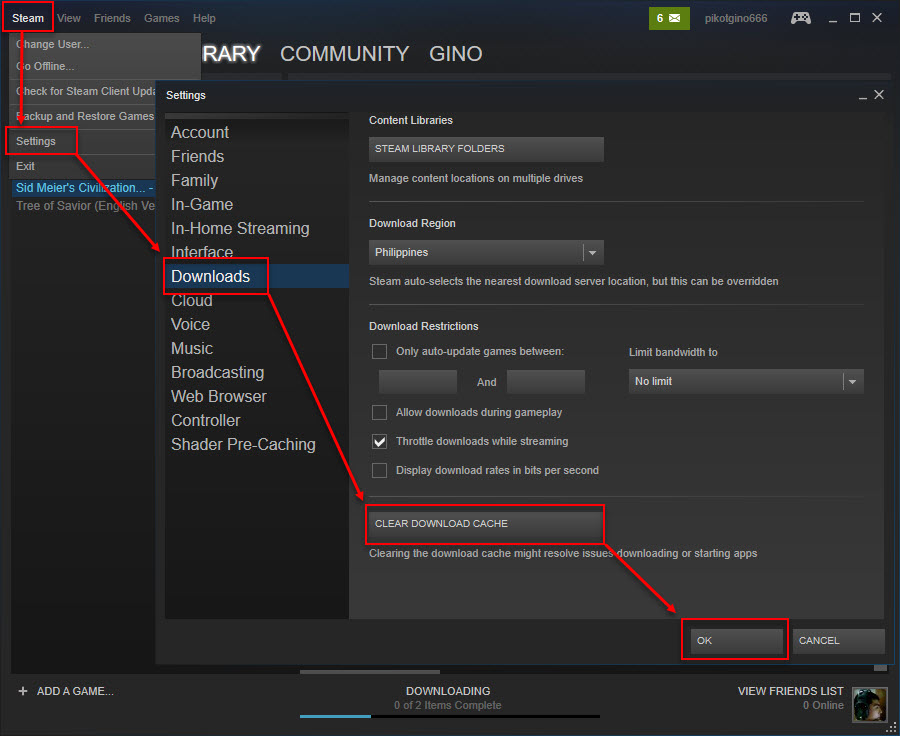Minimize the Settings dialog
This screenshot has width=900, height=736.
(863, 96)
